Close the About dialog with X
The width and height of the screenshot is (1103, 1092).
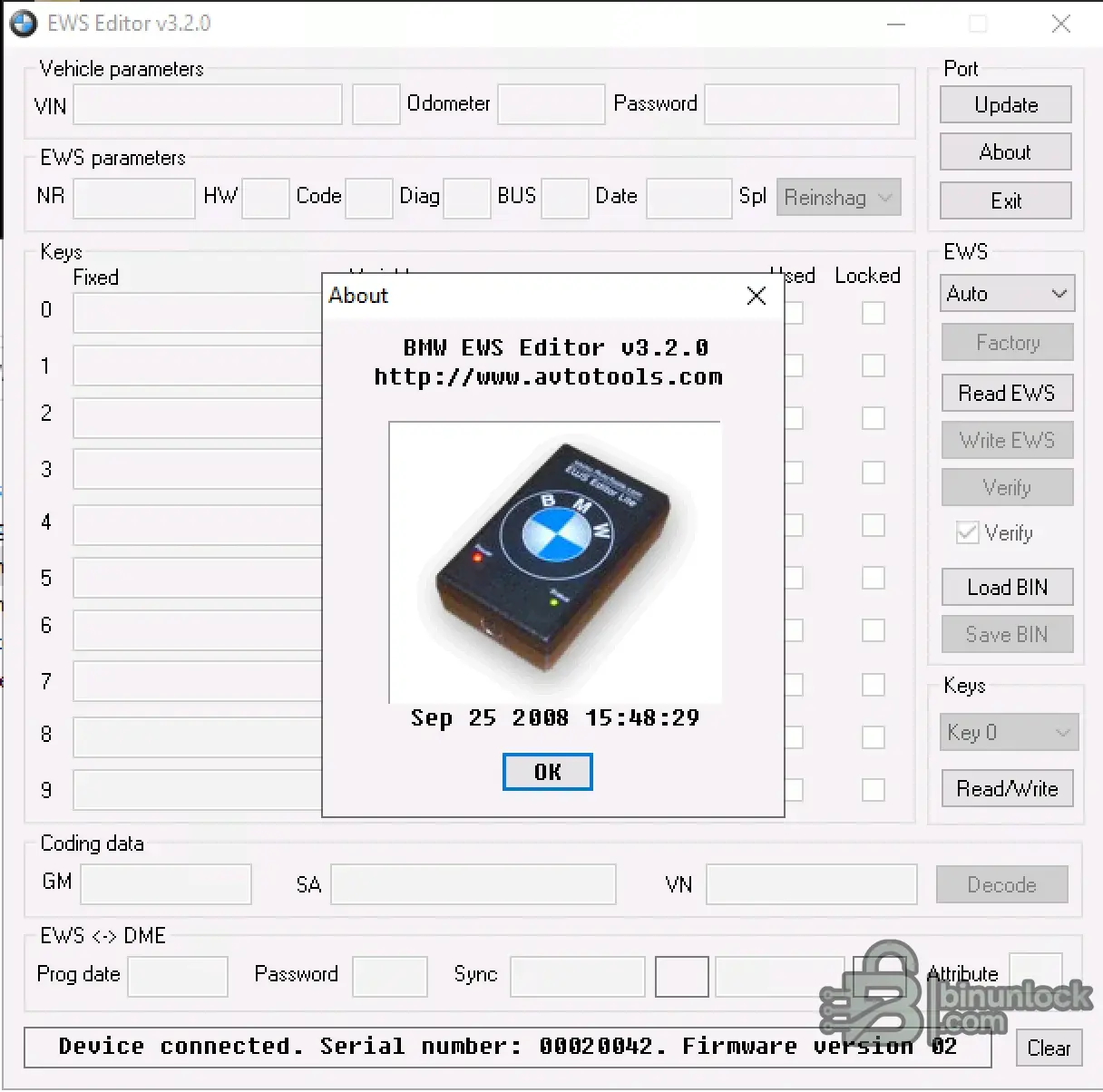pyautogui.click(x=756, y=296)
